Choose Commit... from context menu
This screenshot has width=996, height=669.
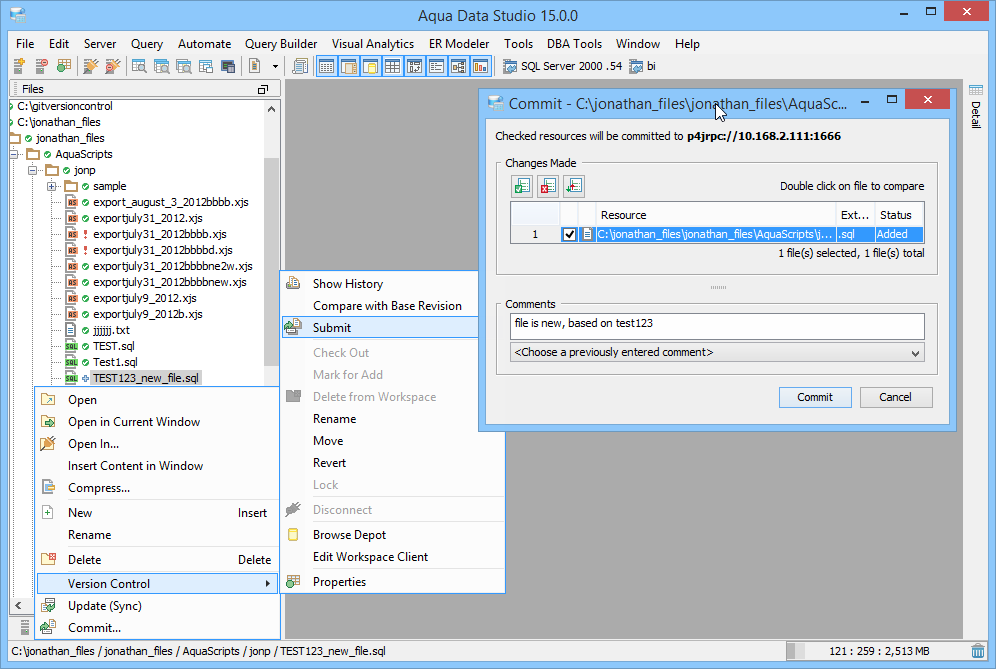click(x=158, y=628)
